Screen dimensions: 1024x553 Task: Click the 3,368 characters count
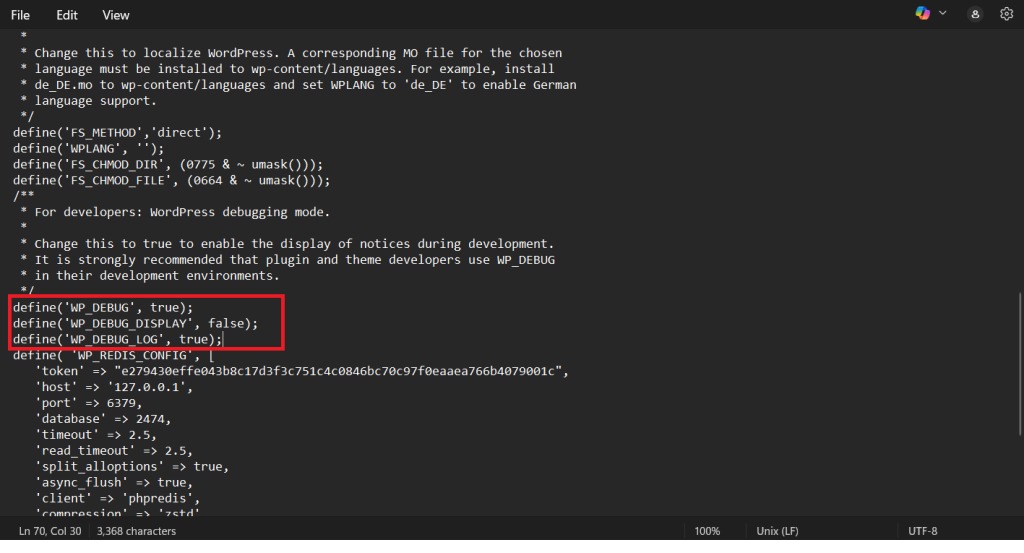tap(136, 531)
